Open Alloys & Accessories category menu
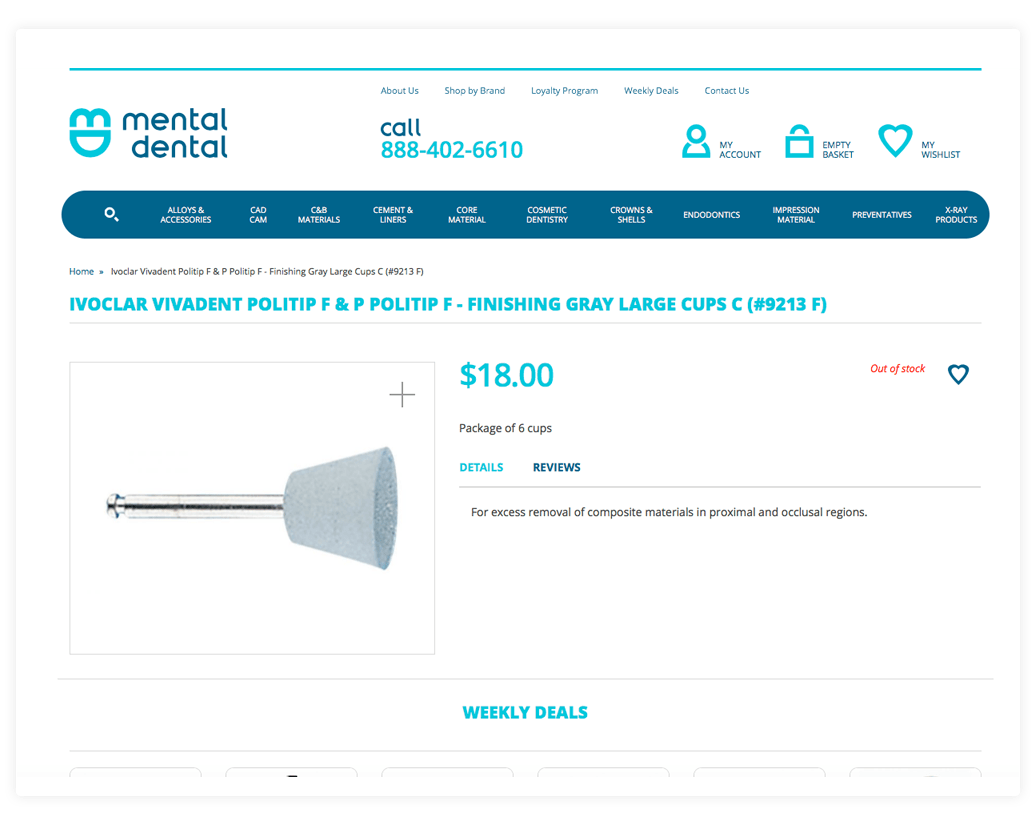This screenshot has width=1036, height=828. (x=186, y=215)
